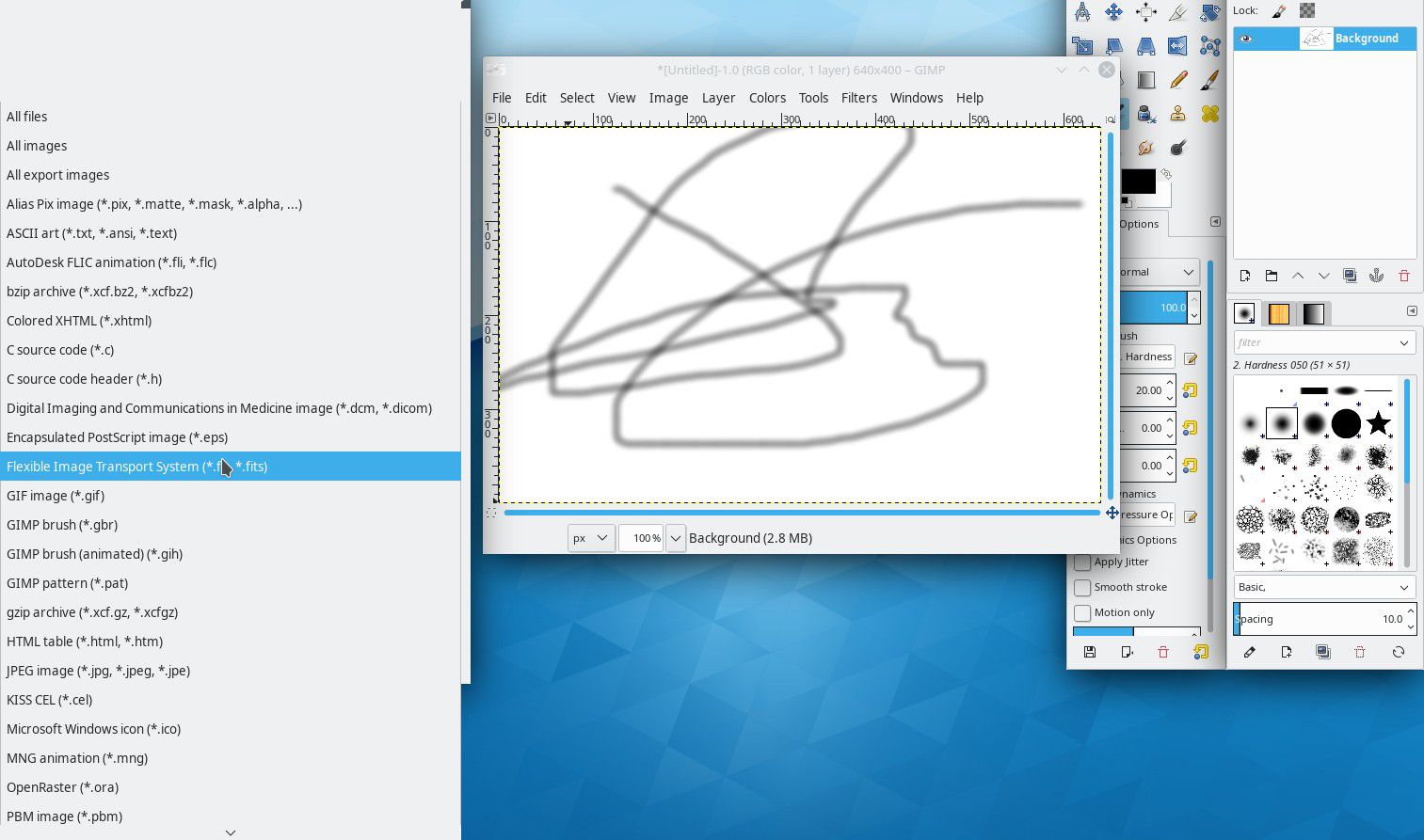Click the black foreground color swatch

pyautogui.click(x=1137, y=182)
